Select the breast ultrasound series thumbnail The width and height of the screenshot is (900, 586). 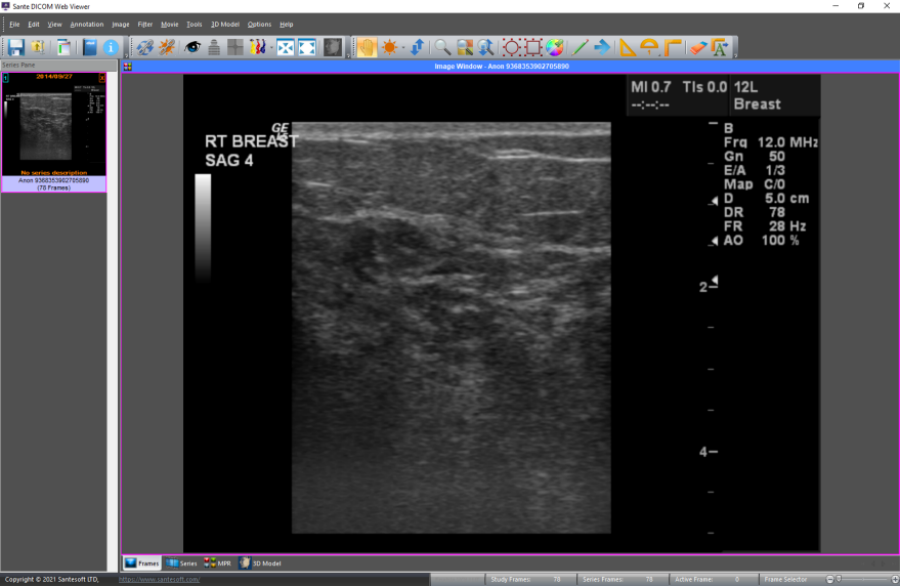click(x=54, y=122)
